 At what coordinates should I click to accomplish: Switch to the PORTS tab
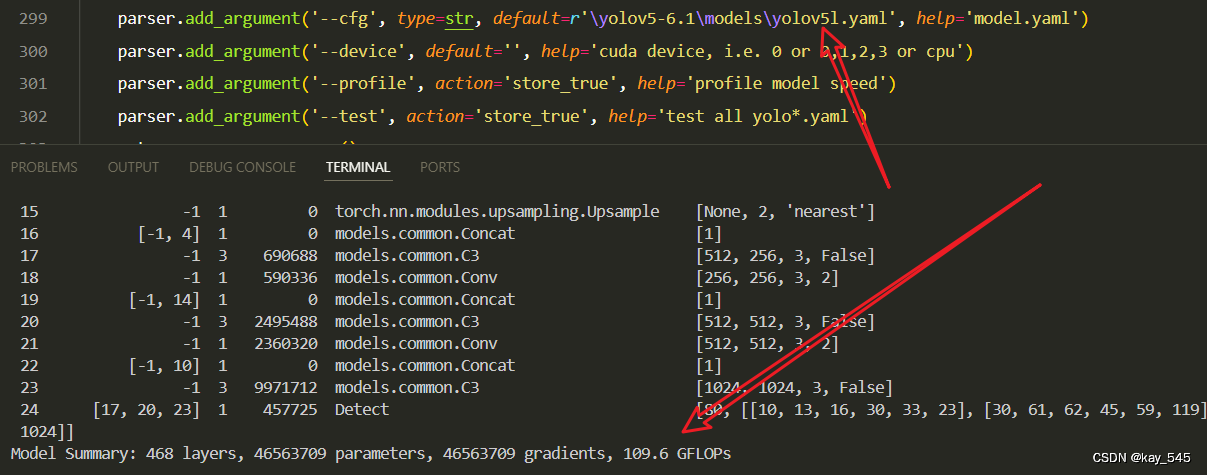point(440,167)
